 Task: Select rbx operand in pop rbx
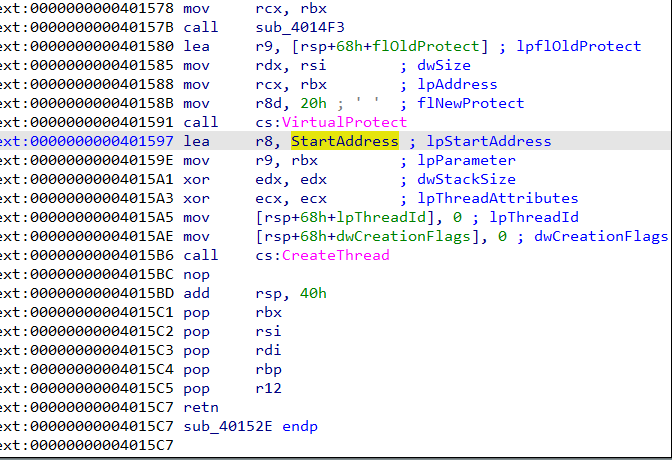tap(268, 312)
